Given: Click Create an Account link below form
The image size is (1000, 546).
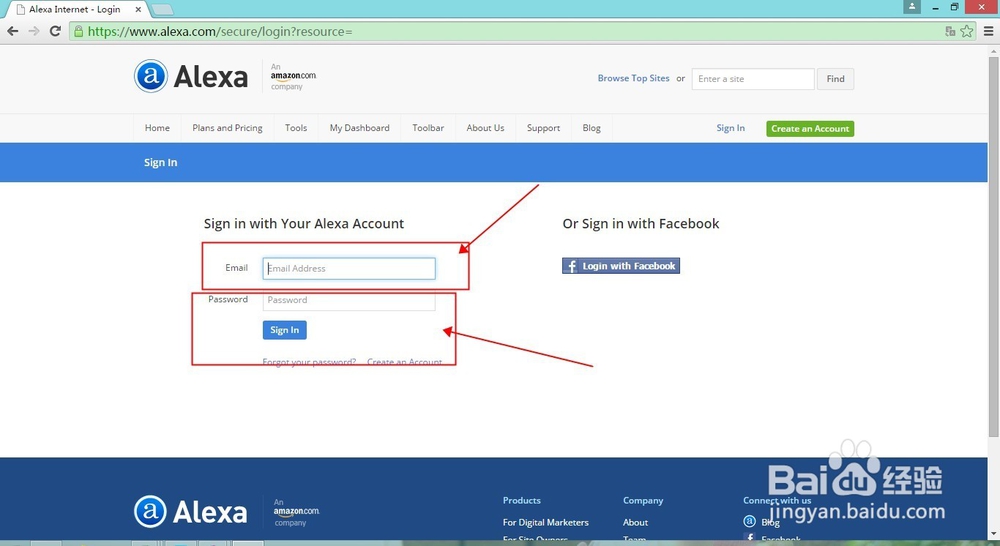Looking at the screenshot, I should pyautogui.click(x=404, y=362).
